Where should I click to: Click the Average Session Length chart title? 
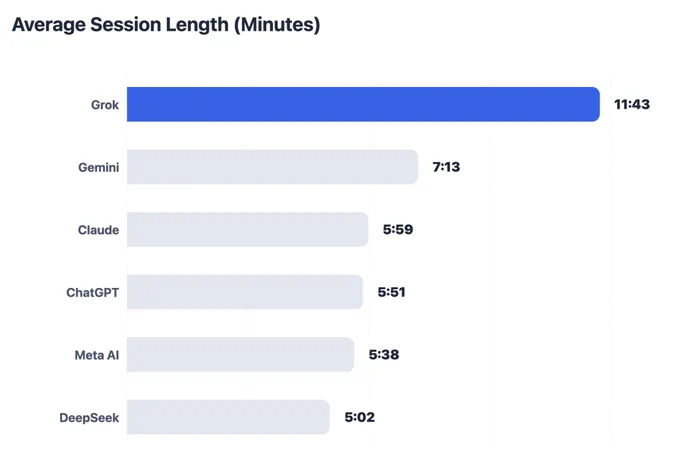(166, 25)
